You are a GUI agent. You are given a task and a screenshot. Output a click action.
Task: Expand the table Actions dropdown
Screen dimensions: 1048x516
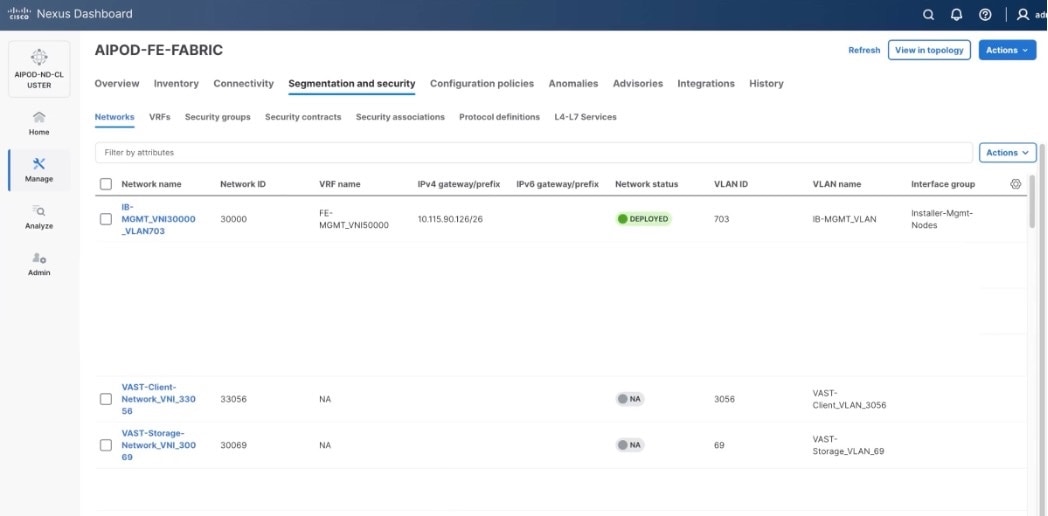coord(1008,152)
